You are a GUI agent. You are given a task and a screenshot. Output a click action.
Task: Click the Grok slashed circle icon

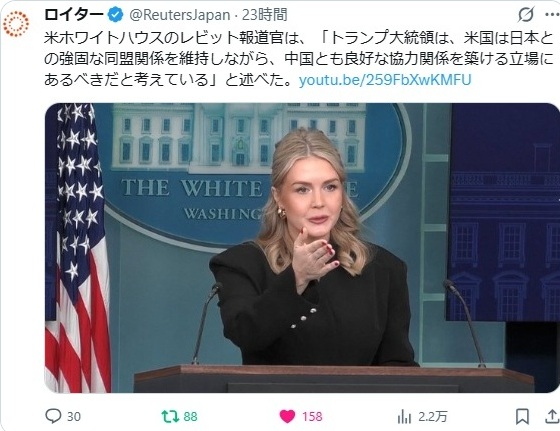coord(525,15)
